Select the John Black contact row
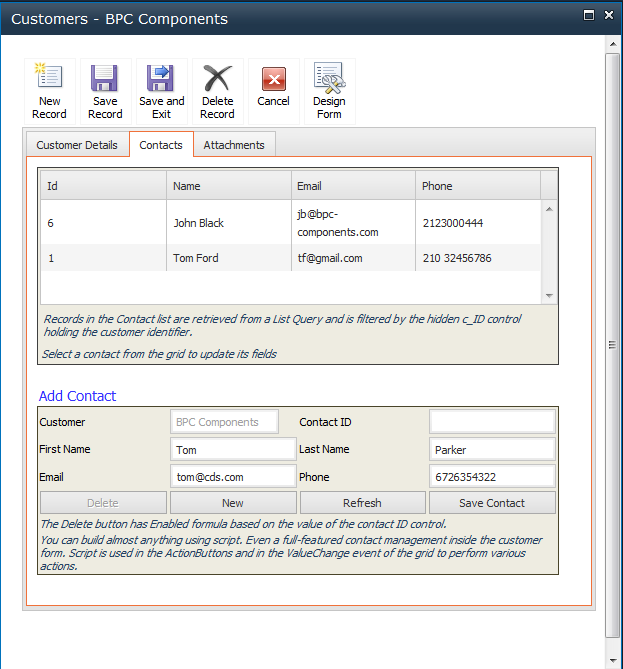This screenshot has width=623, height=669. coord(291,223)
